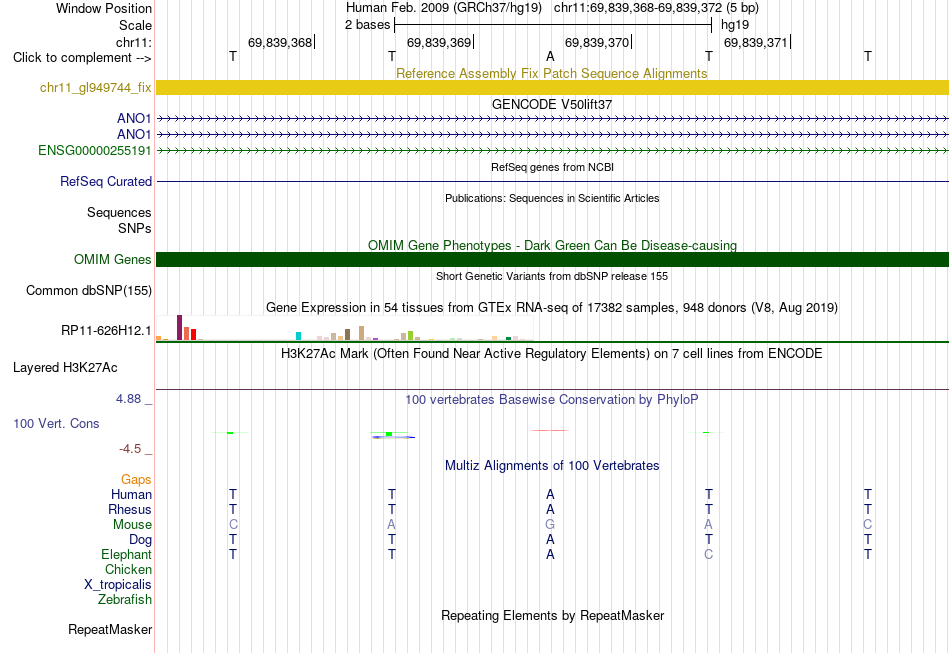Viewport: 950px width, 653px height.
Task: Click the '2 bases' scale bar
Action: pyautogui.click(x=553, y=25)
